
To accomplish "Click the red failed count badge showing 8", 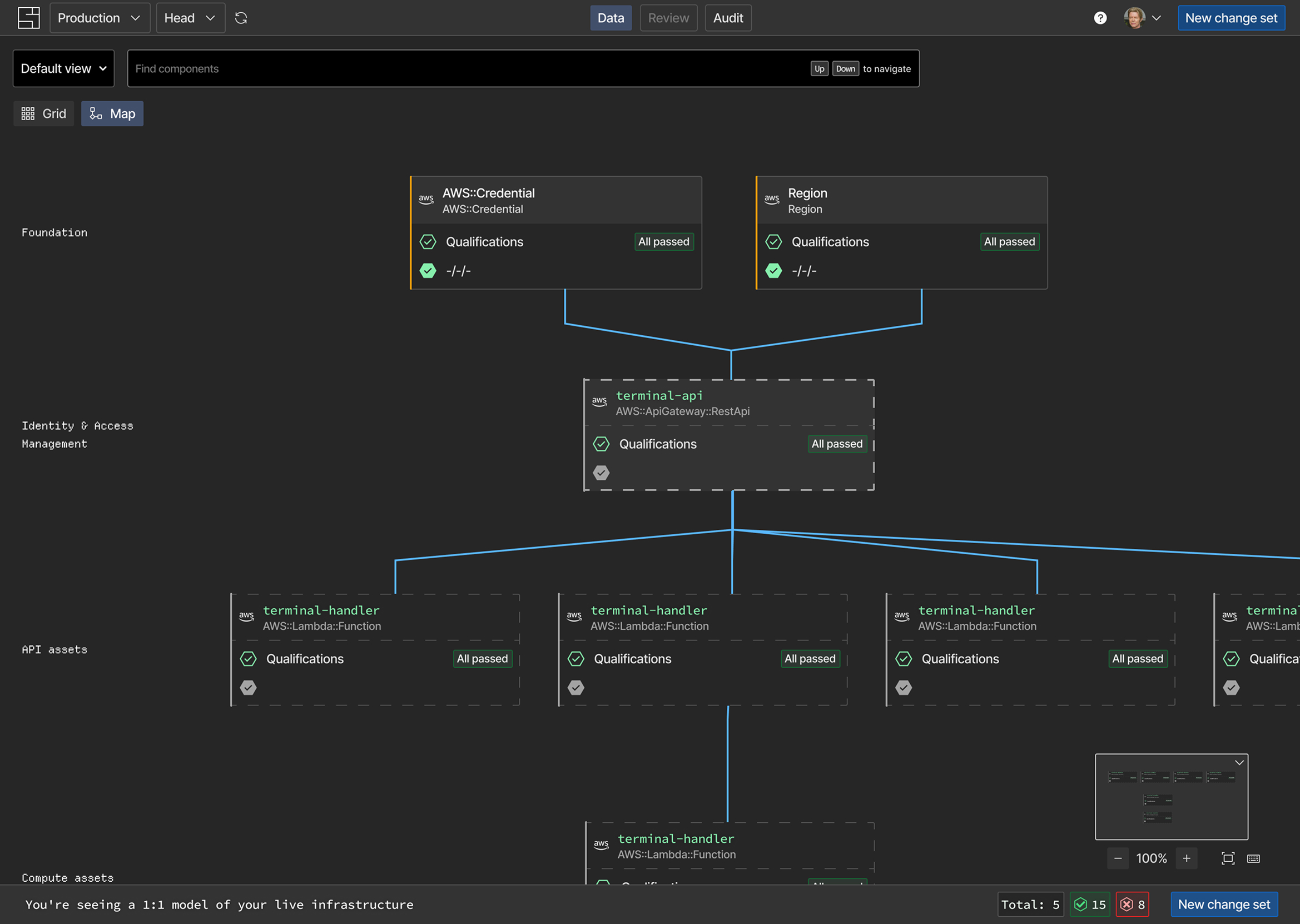I will click(x=1132, y=905).
